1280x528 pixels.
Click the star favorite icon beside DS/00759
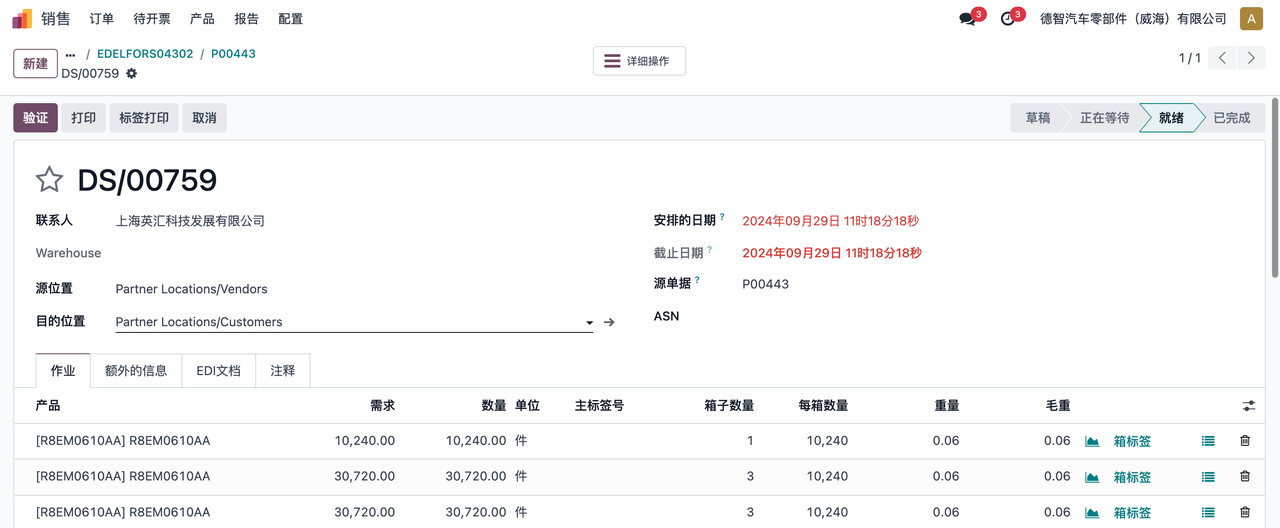(x=49, y=180)
